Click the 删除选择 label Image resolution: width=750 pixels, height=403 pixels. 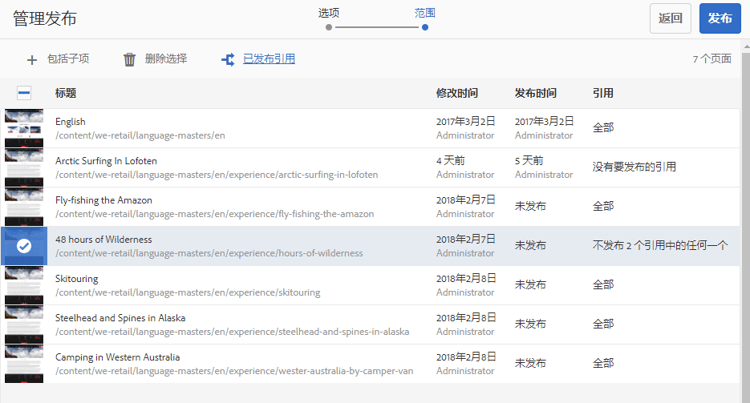coord(166,59)
